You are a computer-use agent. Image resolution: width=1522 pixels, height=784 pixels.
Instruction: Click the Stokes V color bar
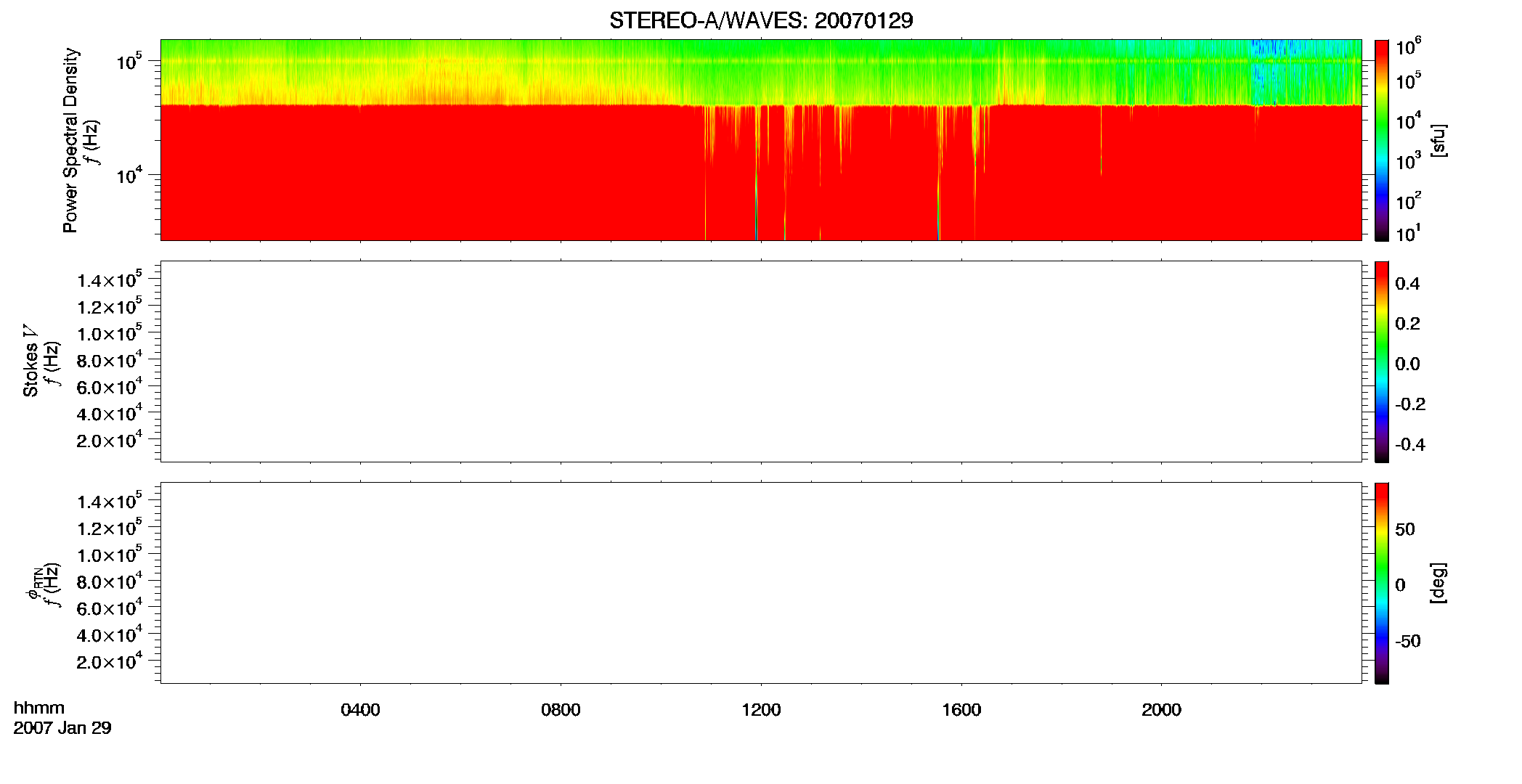[1382, 362]
